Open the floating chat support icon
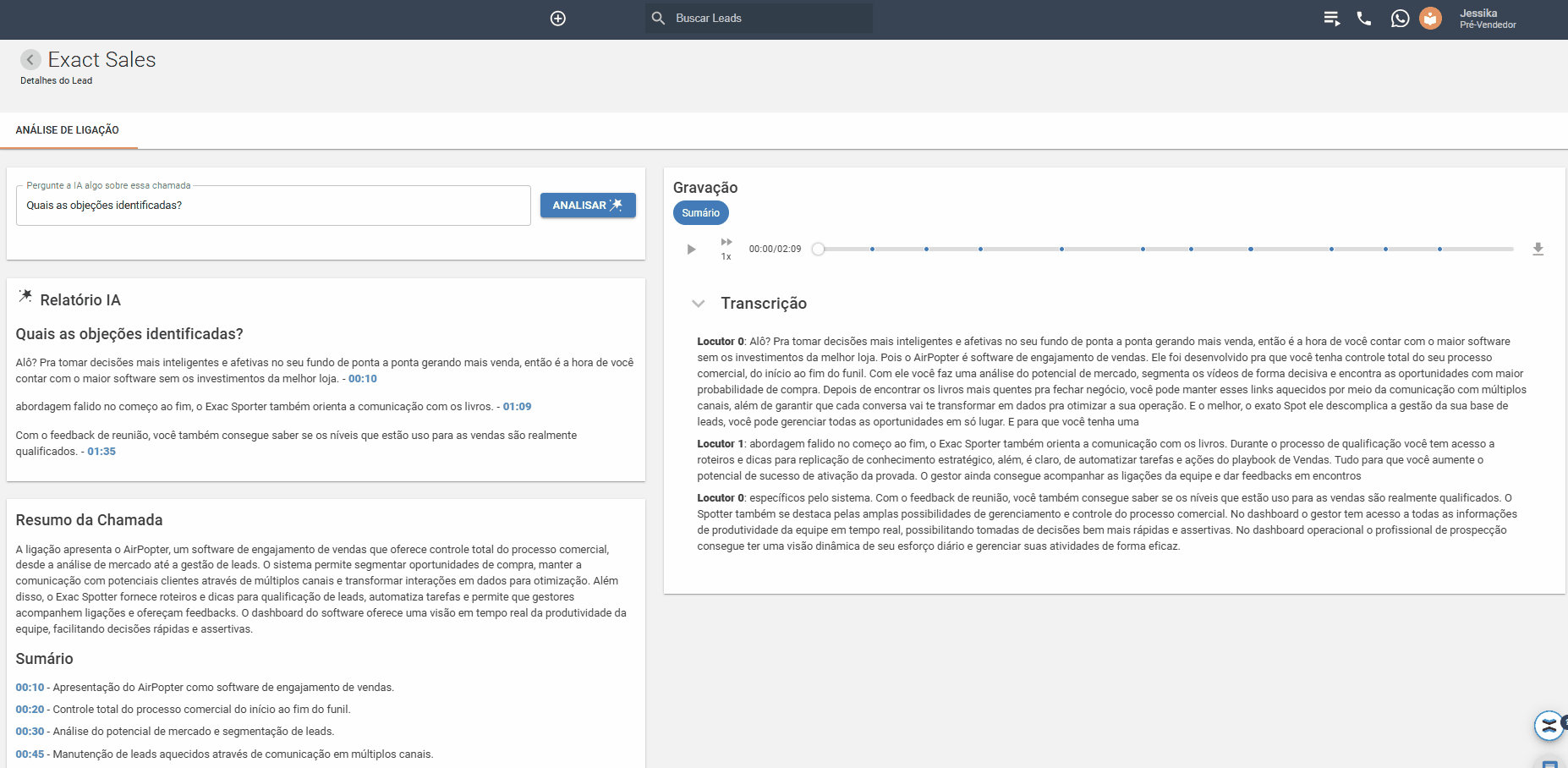 (1549, 726)
